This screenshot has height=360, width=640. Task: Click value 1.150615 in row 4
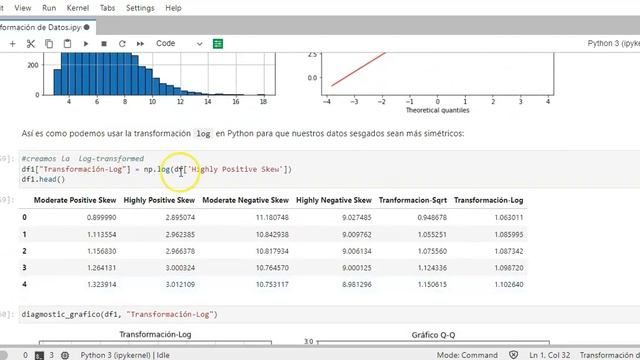[x=432, y=284]
